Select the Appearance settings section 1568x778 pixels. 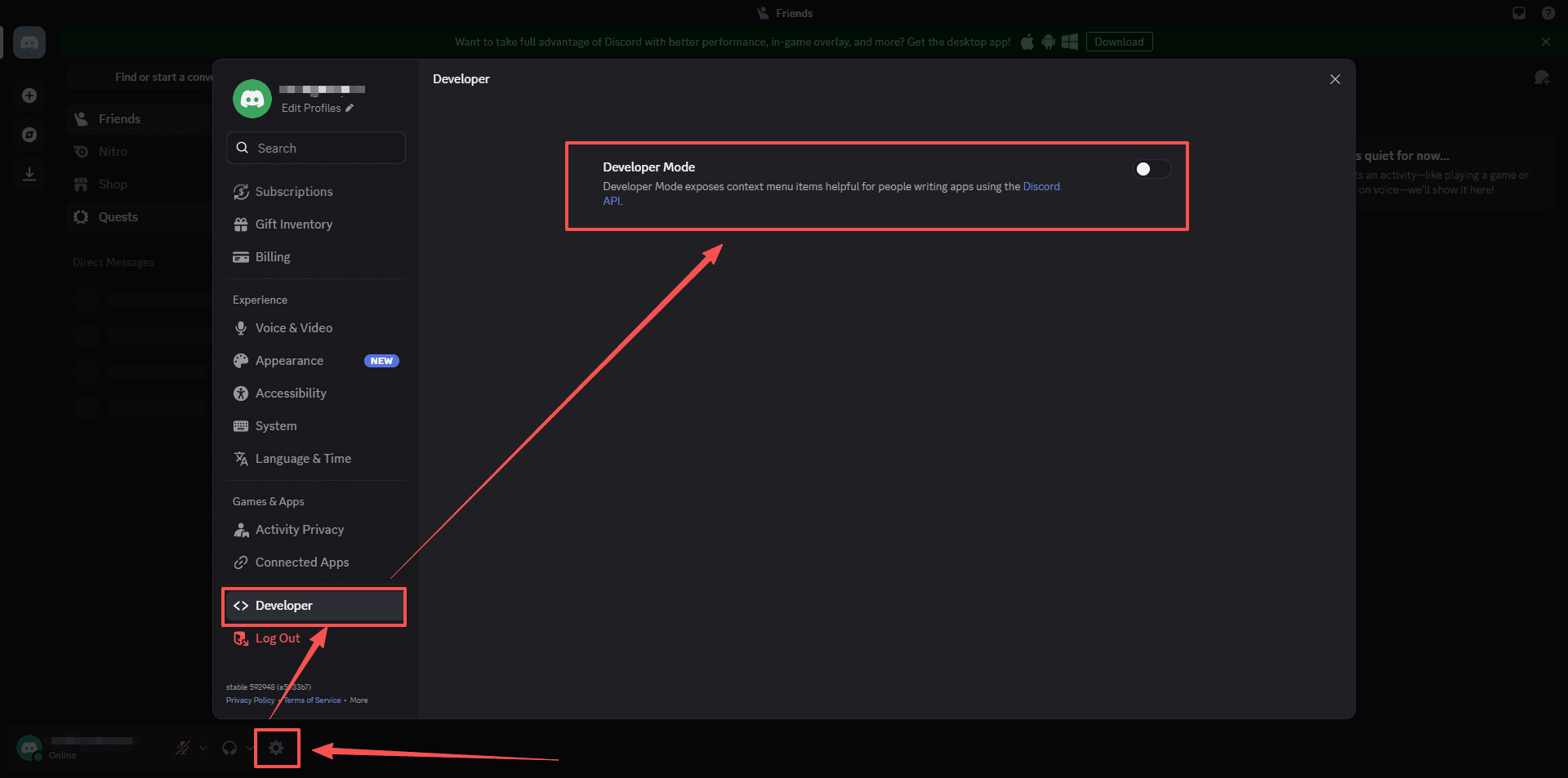tap(316, 361)
